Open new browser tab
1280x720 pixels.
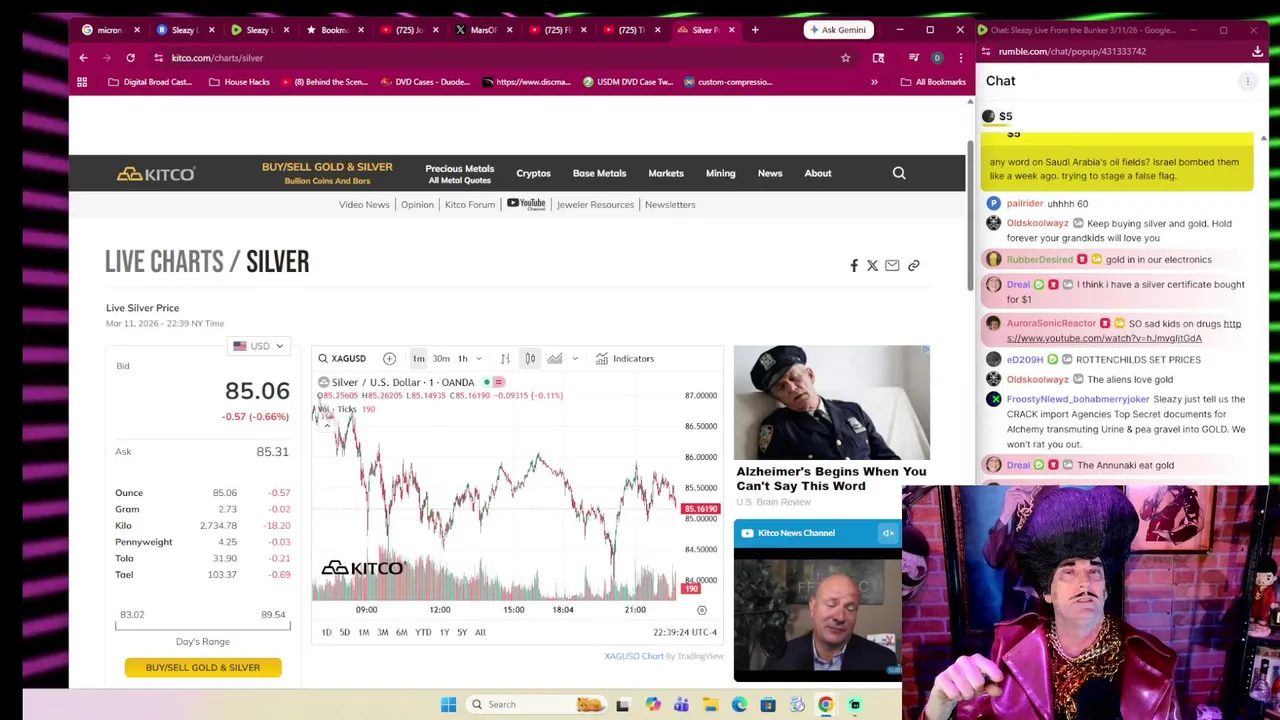755,30
